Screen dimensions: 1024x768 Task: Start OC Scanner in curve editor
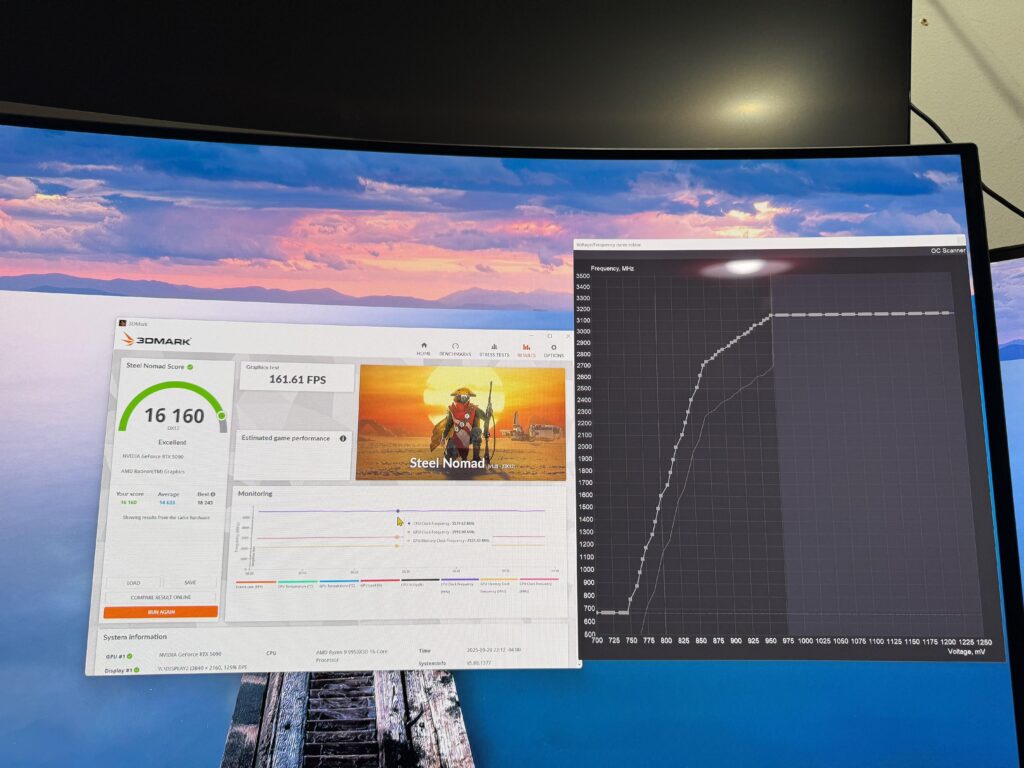tap(948, 251)
